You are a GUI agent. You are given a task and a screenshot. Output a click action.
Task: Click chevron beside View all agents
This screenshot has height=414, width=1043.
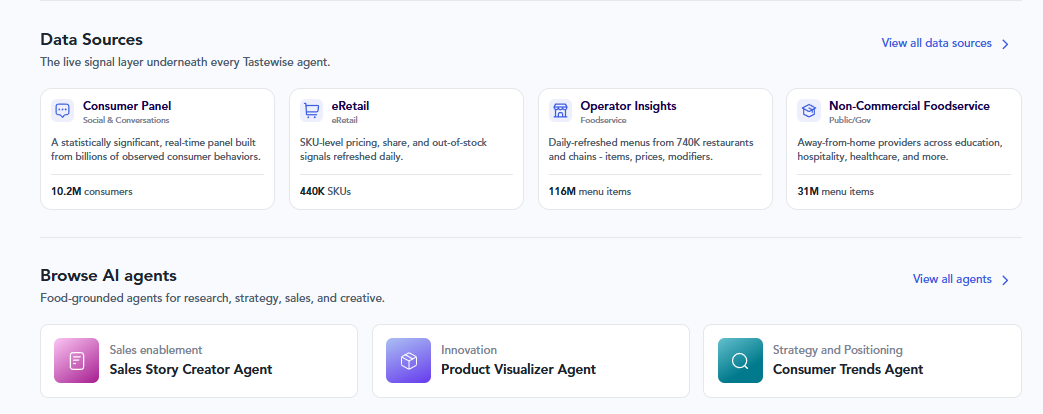(1005, 280)
